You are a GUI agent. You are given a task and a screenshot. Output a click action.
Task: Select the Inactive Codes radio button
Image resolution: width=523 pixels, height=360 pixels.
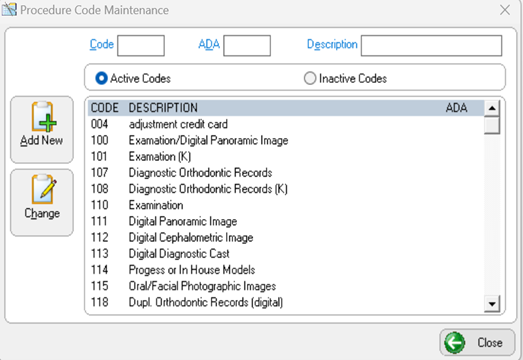coord(310,78)
